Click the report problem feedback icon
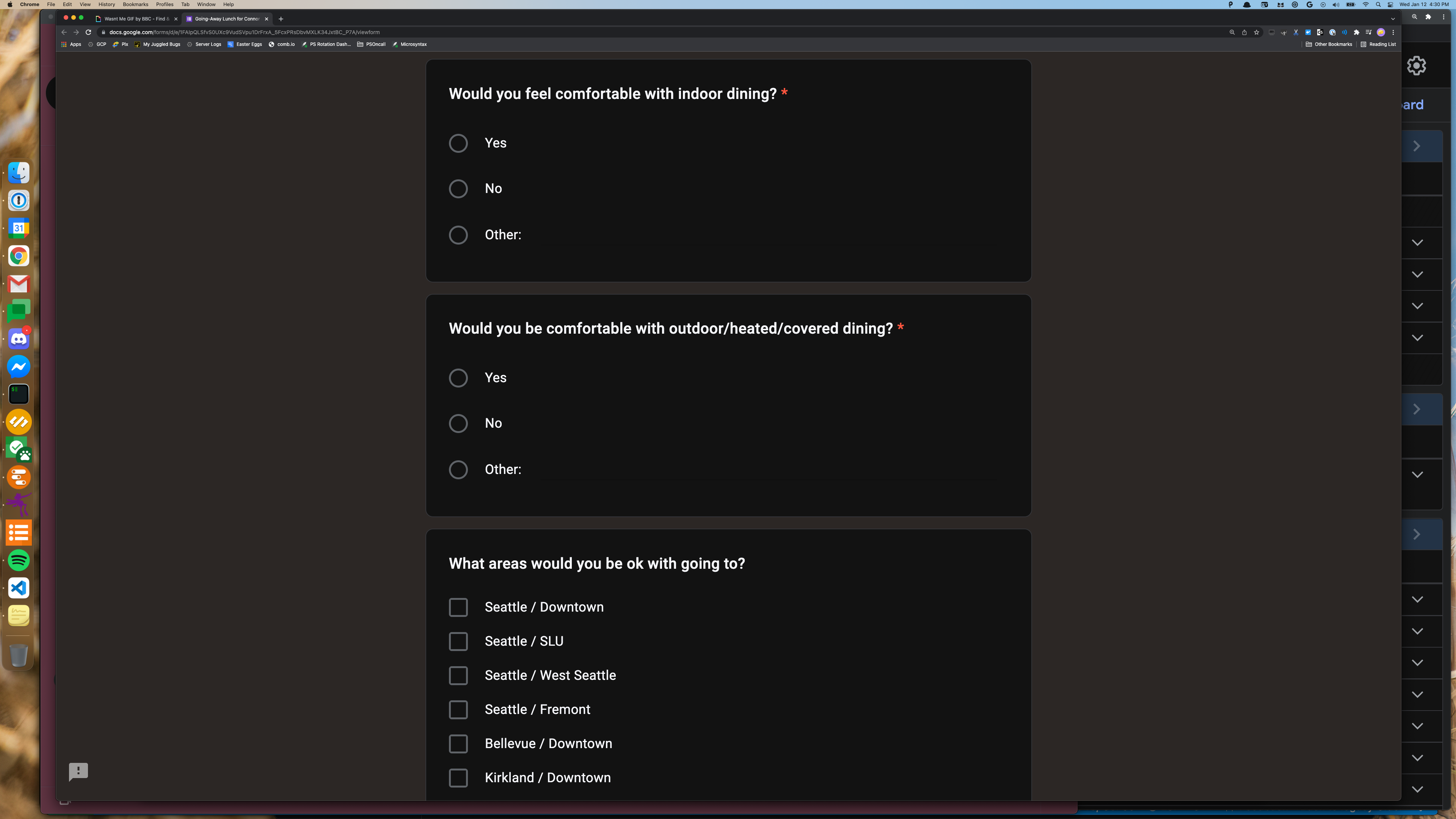Viewport: 1456px width, 819px height. (78, 772)
